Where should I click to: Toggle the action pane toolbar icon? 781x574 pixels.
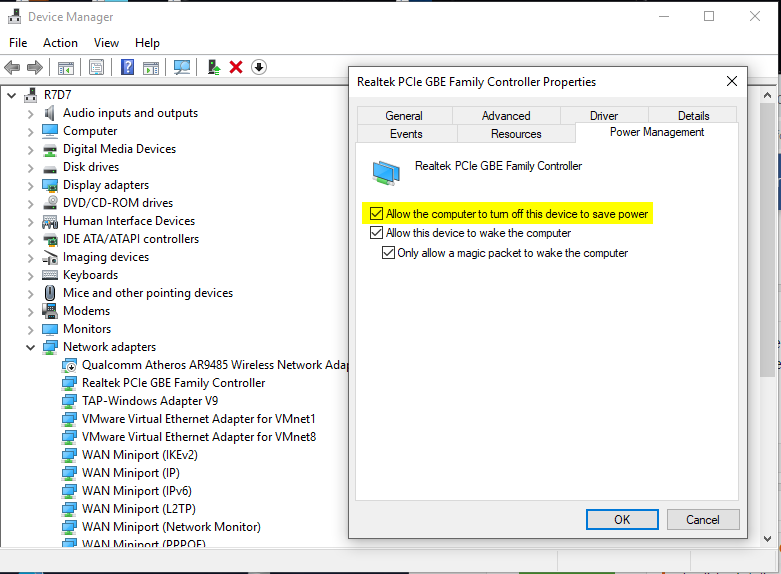[151, 67]
